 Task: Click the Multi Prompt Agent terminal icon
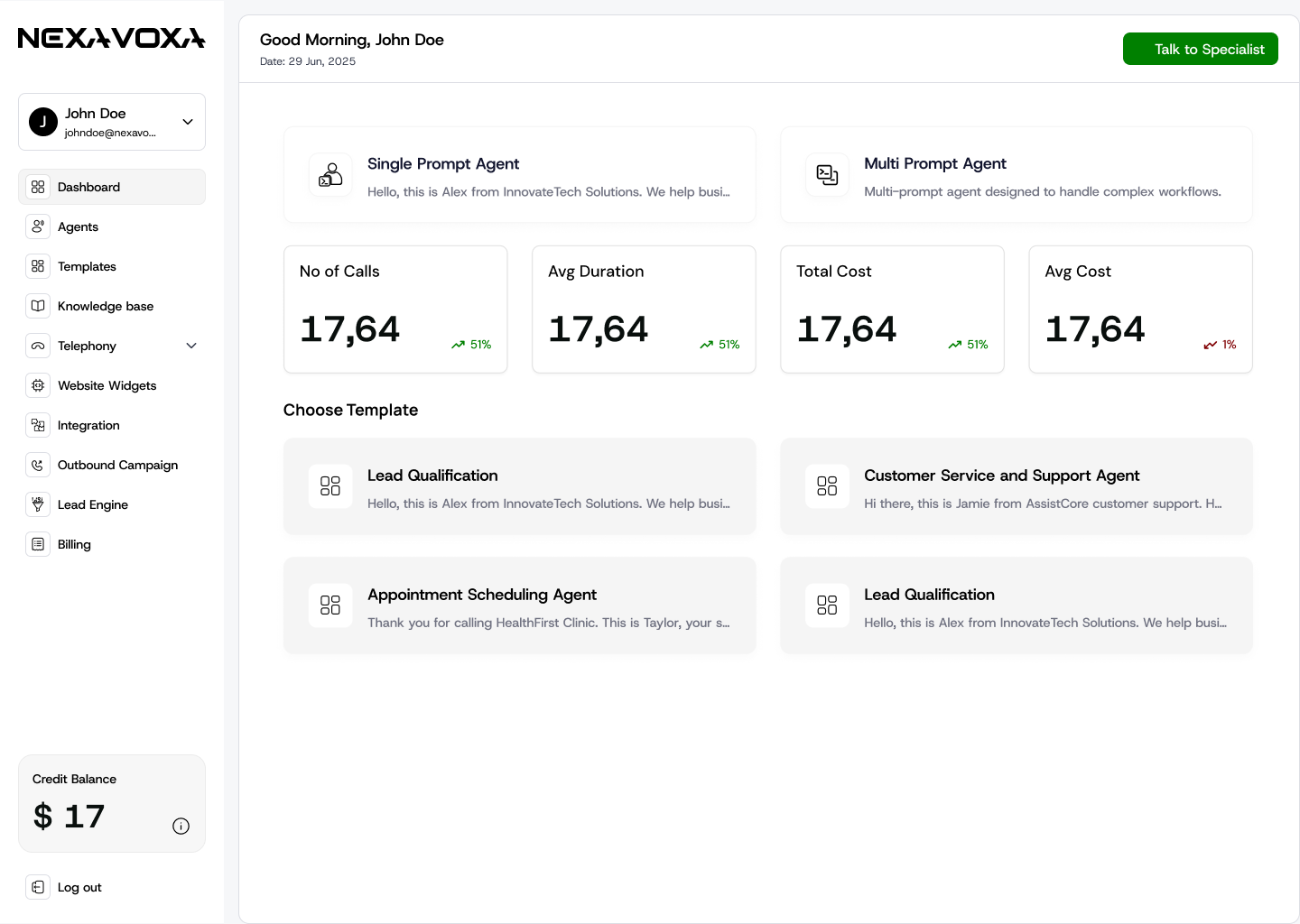point(827,175)
